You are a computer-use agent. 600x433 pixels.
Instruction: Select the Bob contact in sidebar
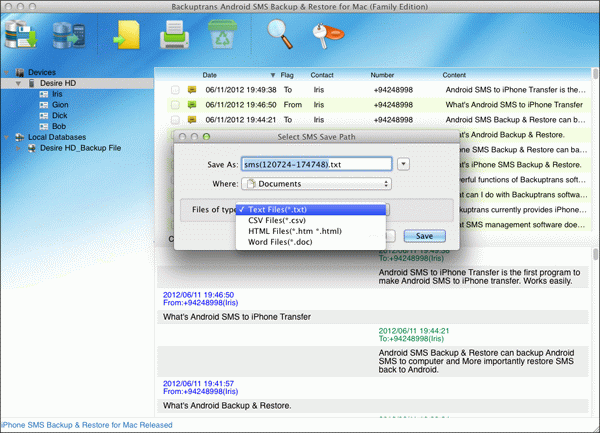59,126
